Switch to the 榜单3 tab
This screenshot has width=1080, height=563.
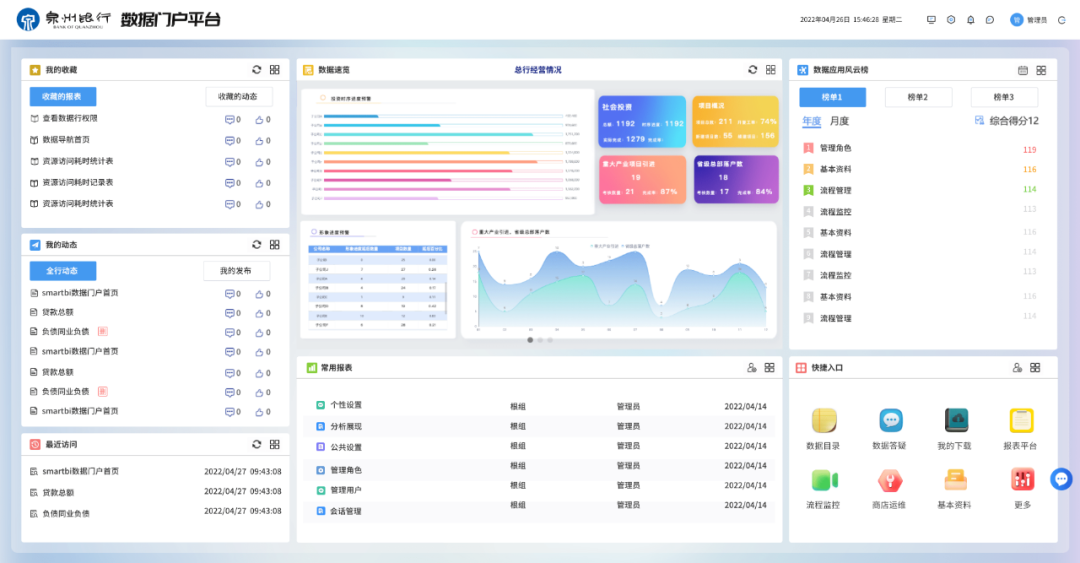1004,97
